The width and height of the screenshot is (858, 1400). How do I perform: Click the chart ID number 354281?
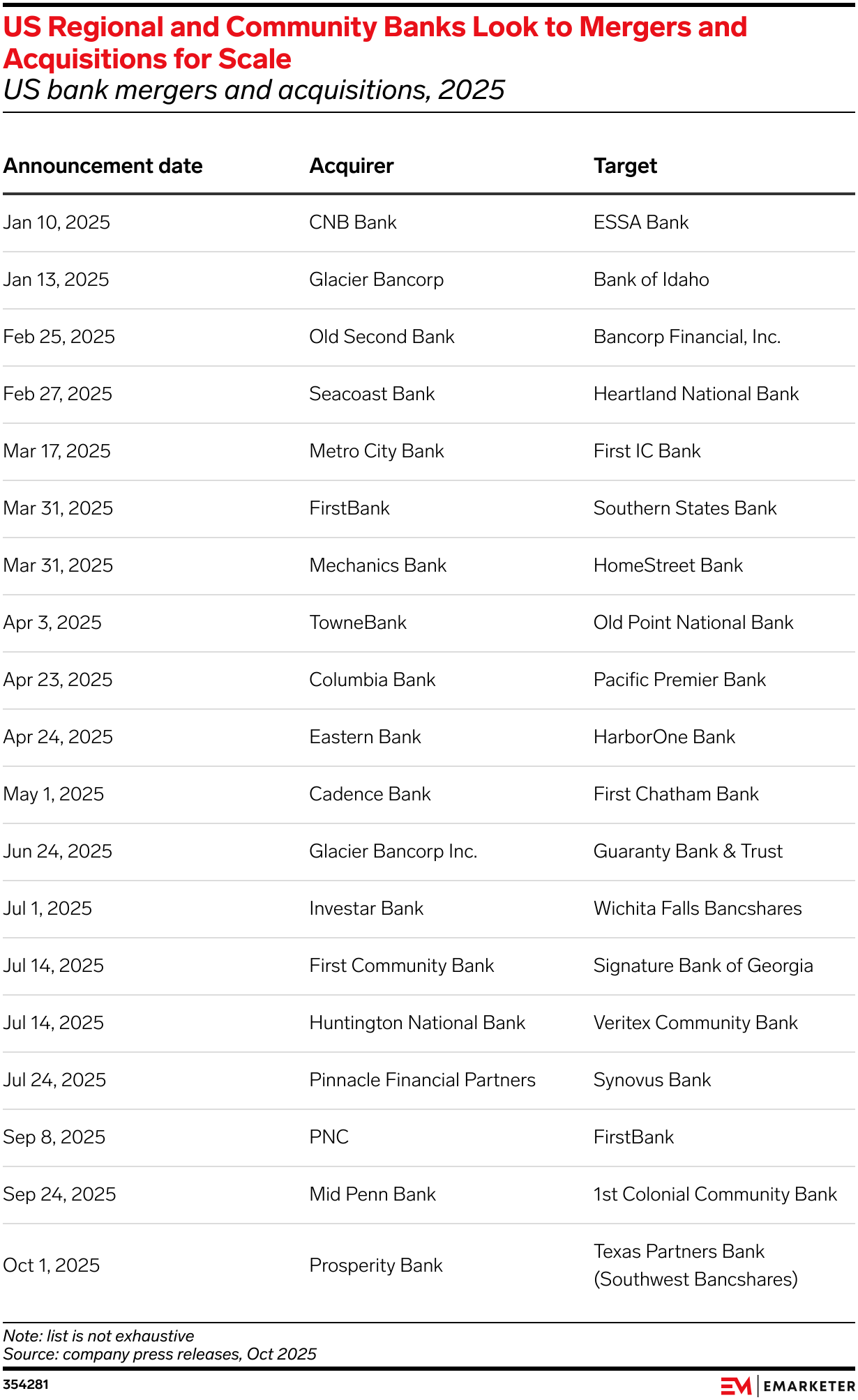coord(26,1384)
